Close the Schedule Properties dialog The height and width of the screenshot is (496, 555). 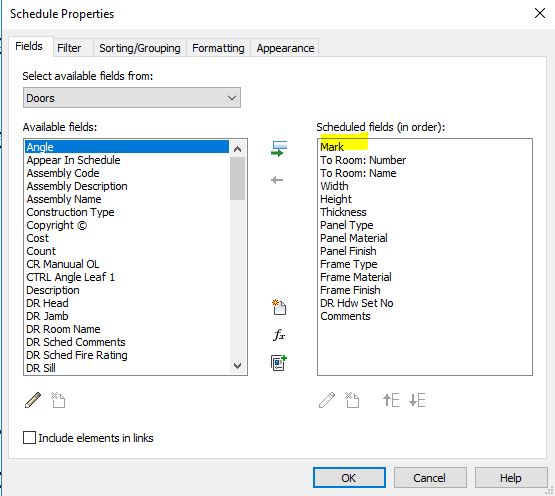[x=540, y=13]
